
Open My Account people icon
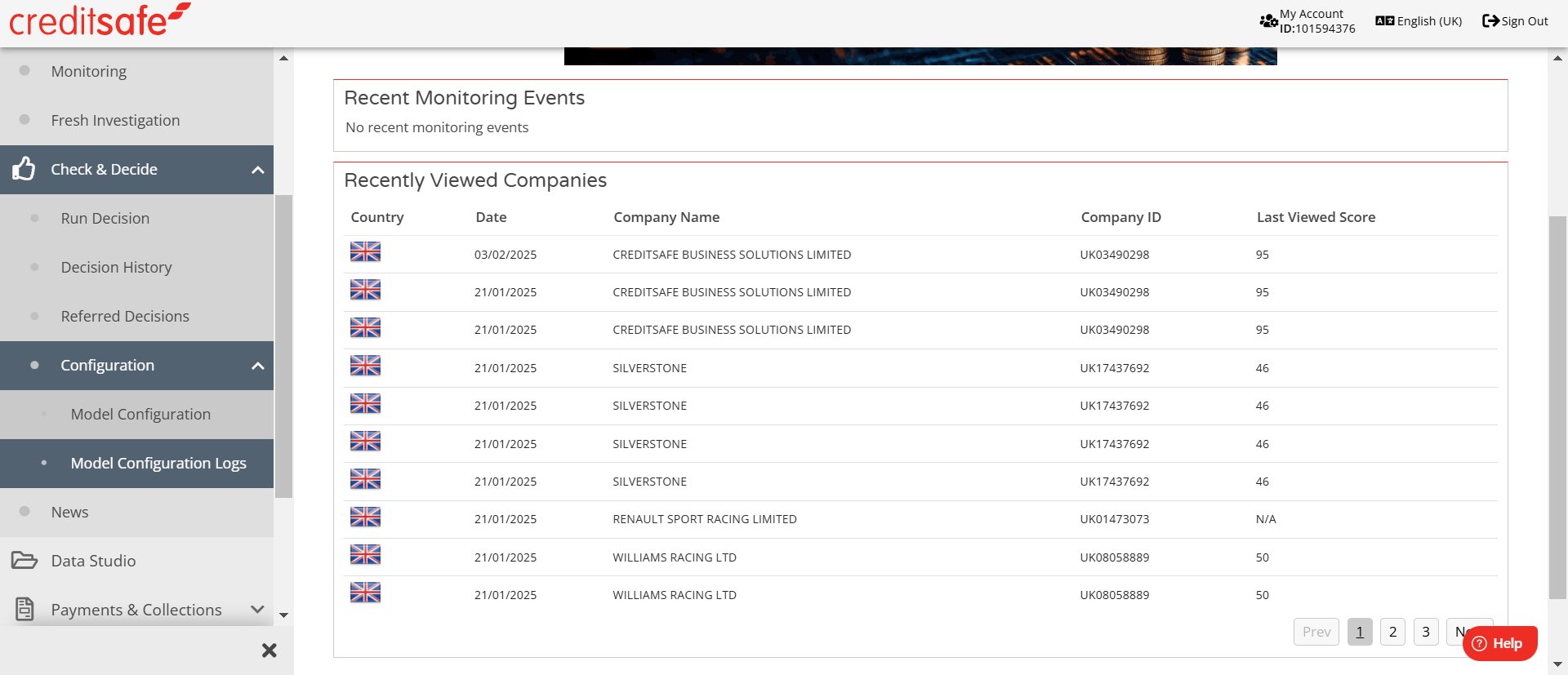[x=1268, y=21]
